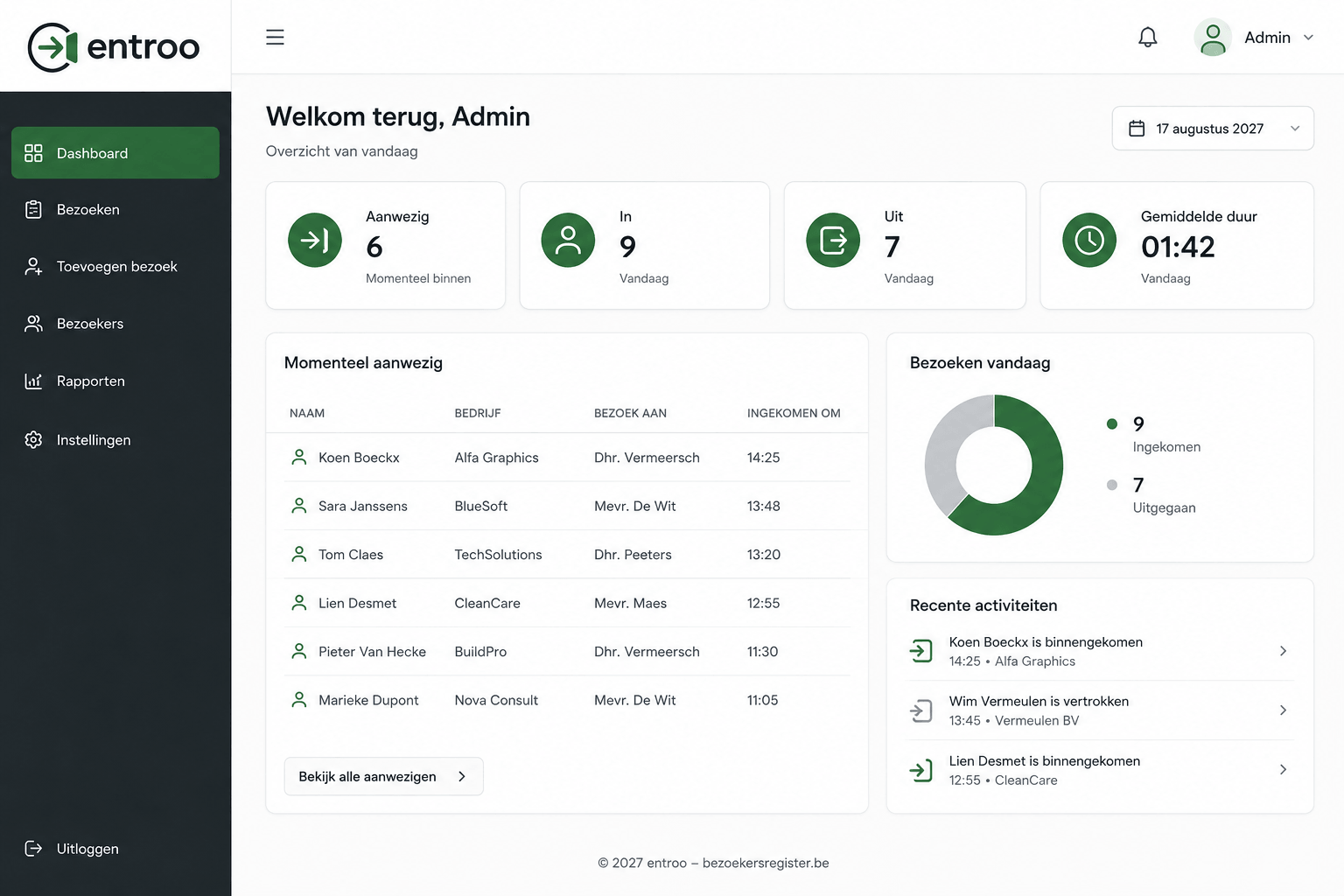Click the Gemiddelde duur clock icon
The image size is (1344, 896).
(1089, 240)
